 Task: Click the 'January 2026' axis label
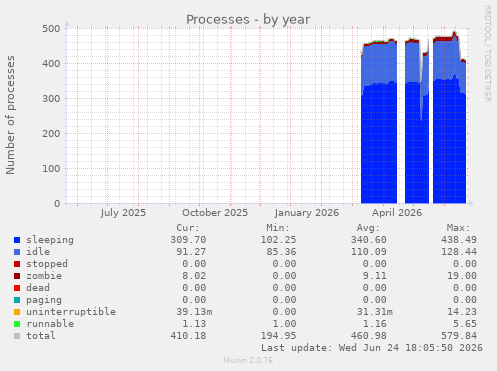click(307, 213)
